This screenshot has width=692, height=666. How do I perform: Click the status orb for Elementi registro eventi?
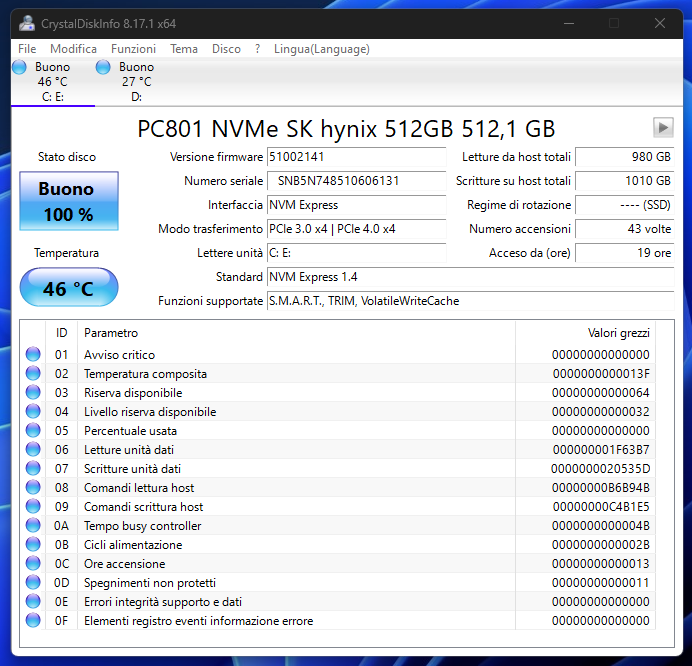coord(33,620)
